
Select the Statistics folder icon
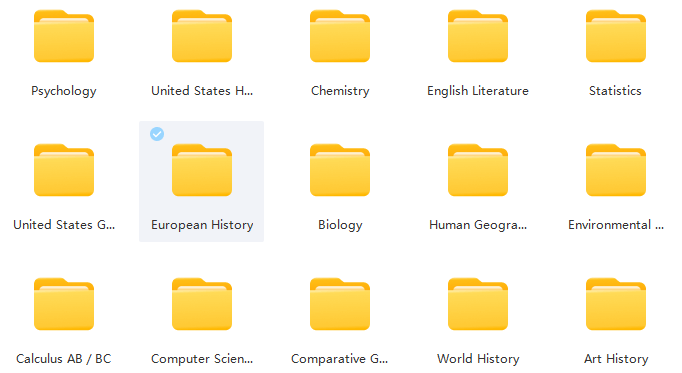pos(616,36)
